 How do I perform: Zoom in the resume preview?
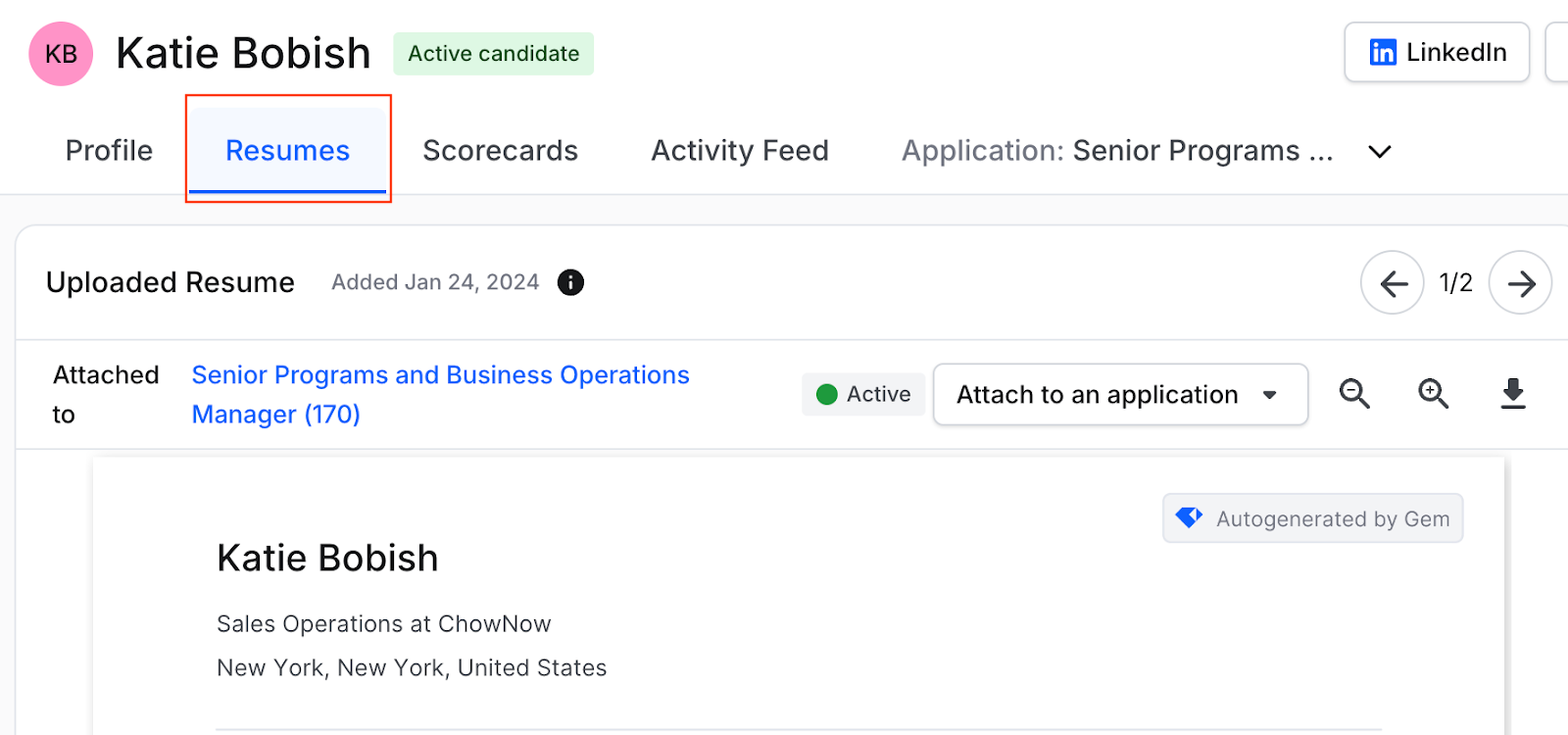pos(1434,394)
